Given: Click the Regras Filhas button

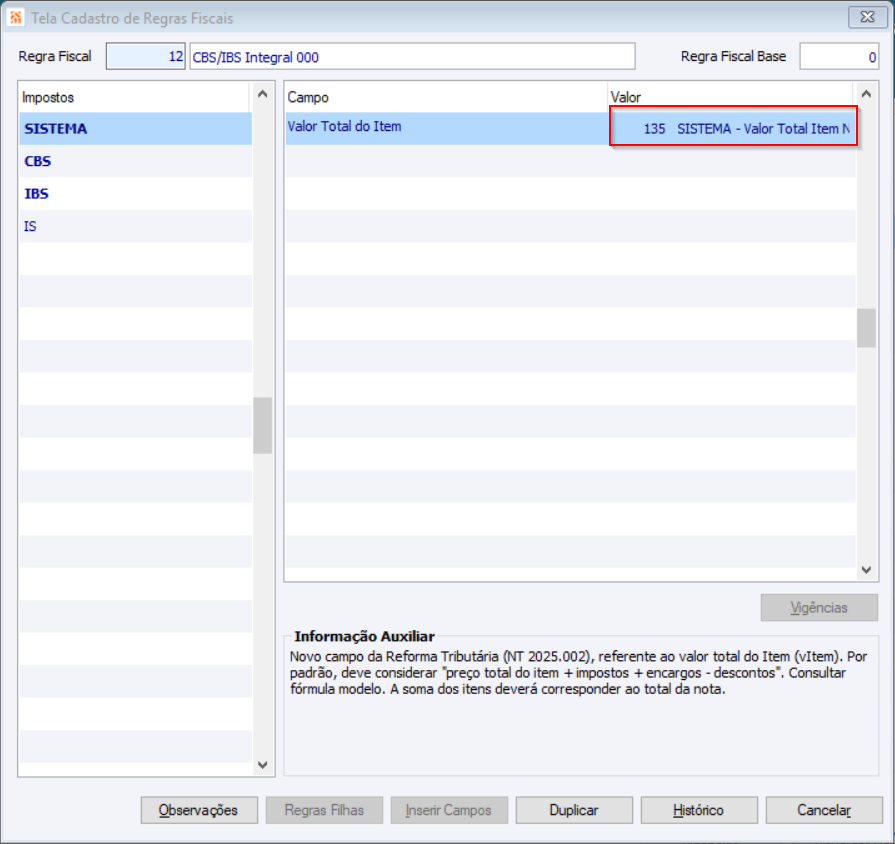Looking at the screenshot, I should coord(324,810).
